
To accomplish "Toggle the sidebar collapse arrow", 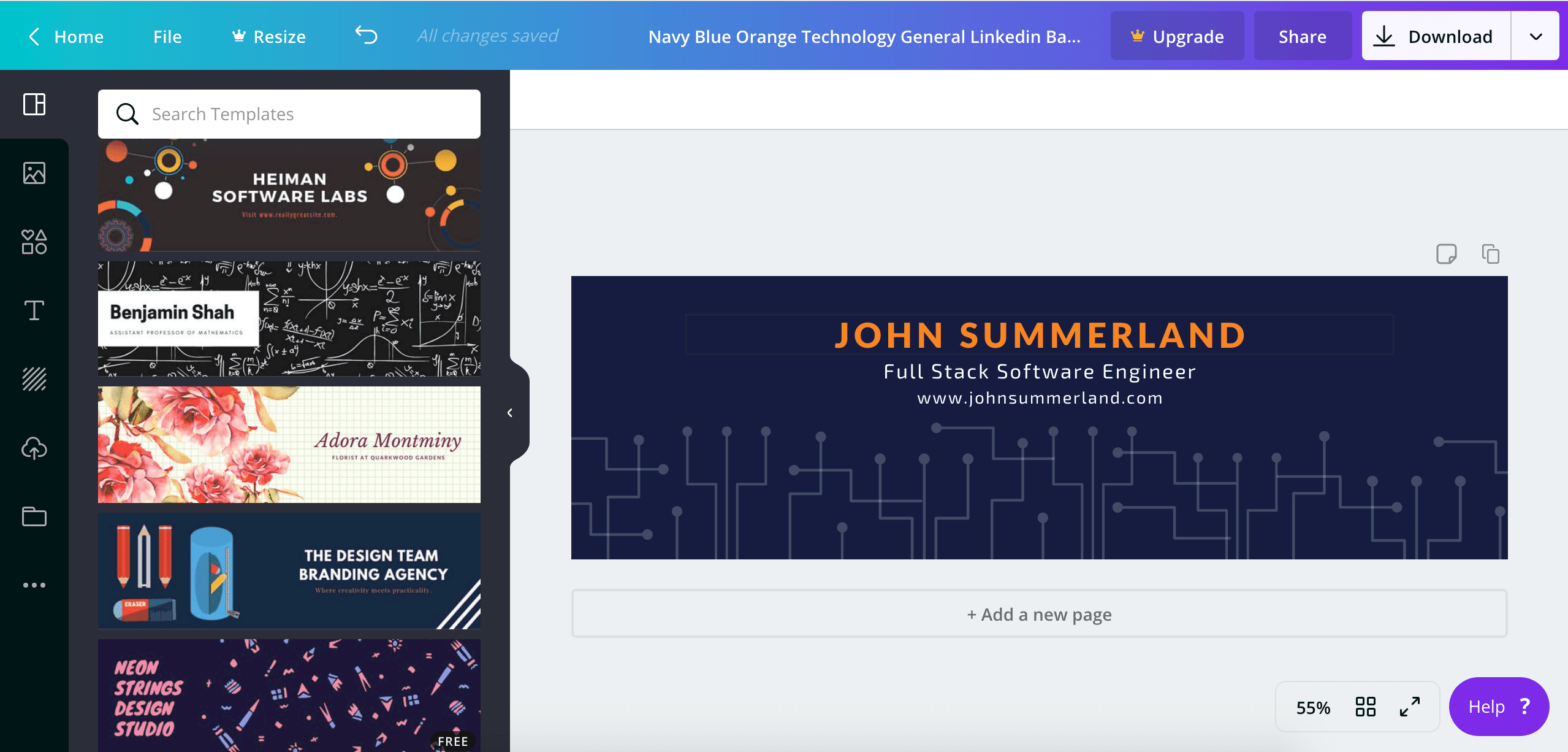I will [510, 411].
